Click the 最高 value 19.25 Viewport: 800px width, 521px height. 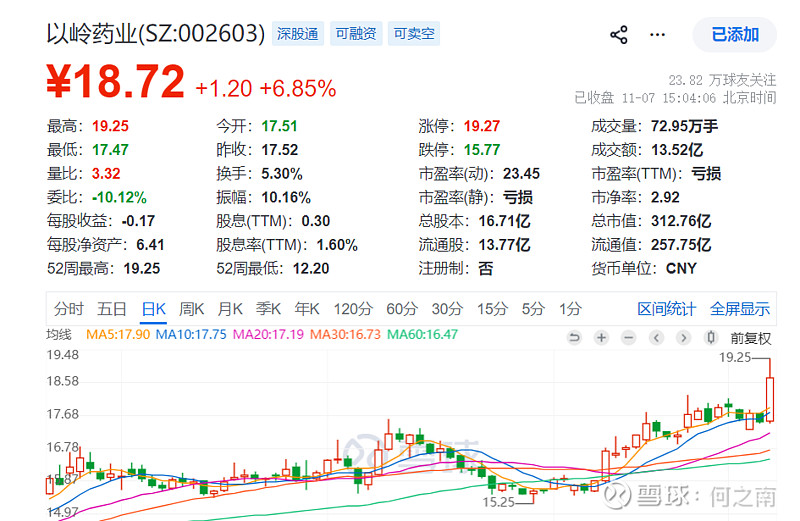tap(110, 126)
